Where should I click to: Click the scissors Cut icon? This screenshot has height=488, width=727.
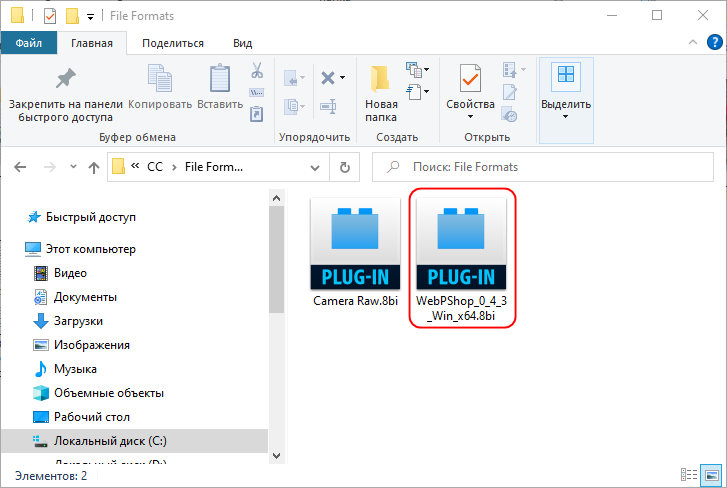(x=257, y=70)
